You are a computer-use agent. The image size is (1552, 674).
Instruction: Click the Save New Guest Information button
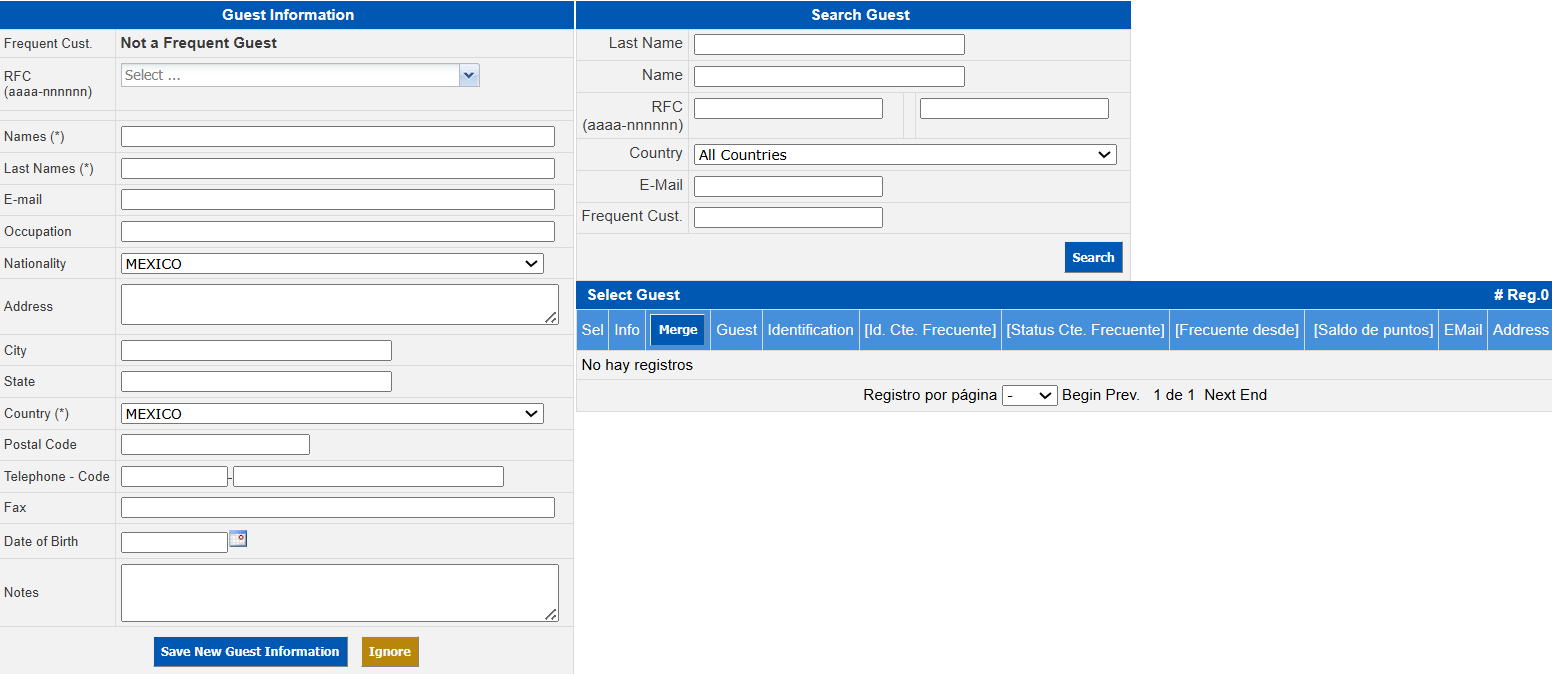tap(250, 652)
